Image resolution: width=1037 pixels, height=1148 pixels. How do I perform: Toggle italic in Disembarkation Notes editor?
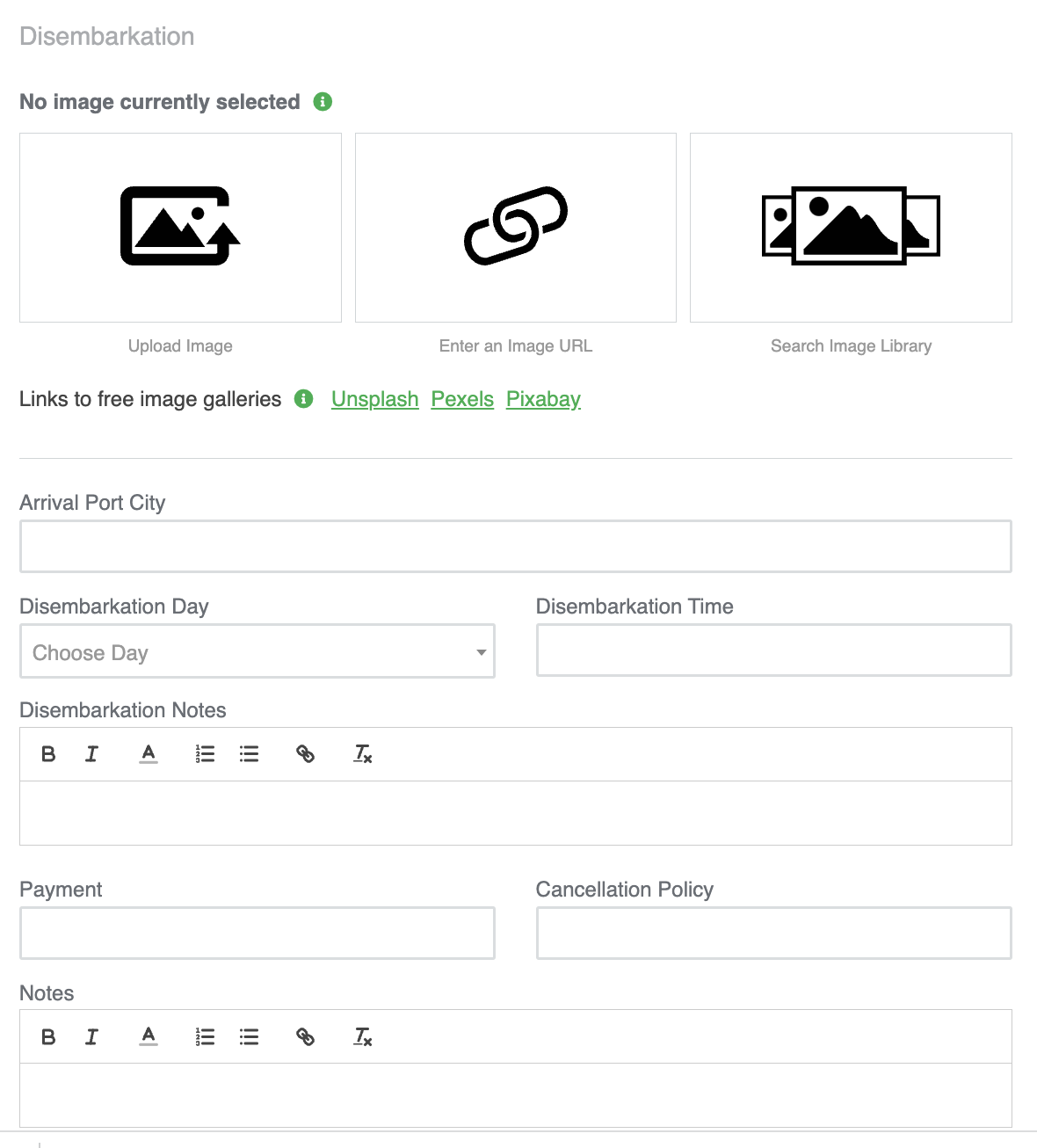(91, 754)
